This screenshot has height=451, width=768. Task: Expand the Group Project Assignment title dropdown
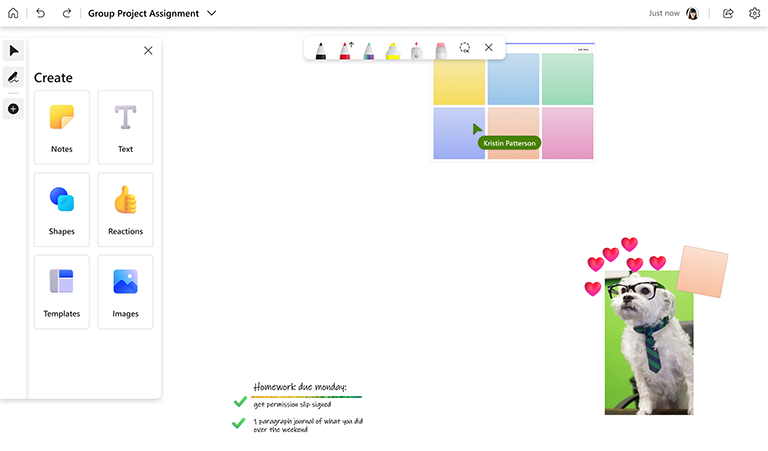(x=210, y=14)
